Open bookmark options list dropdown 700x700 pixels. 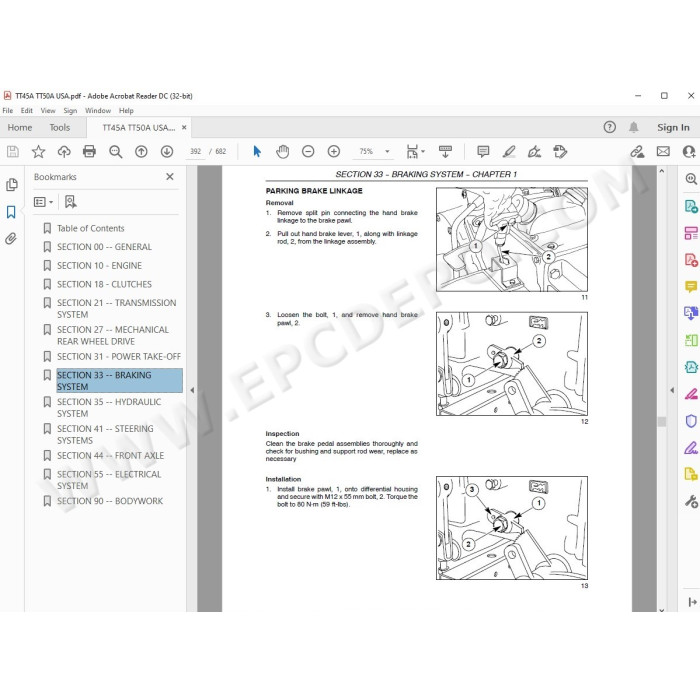tap(43, 202)
